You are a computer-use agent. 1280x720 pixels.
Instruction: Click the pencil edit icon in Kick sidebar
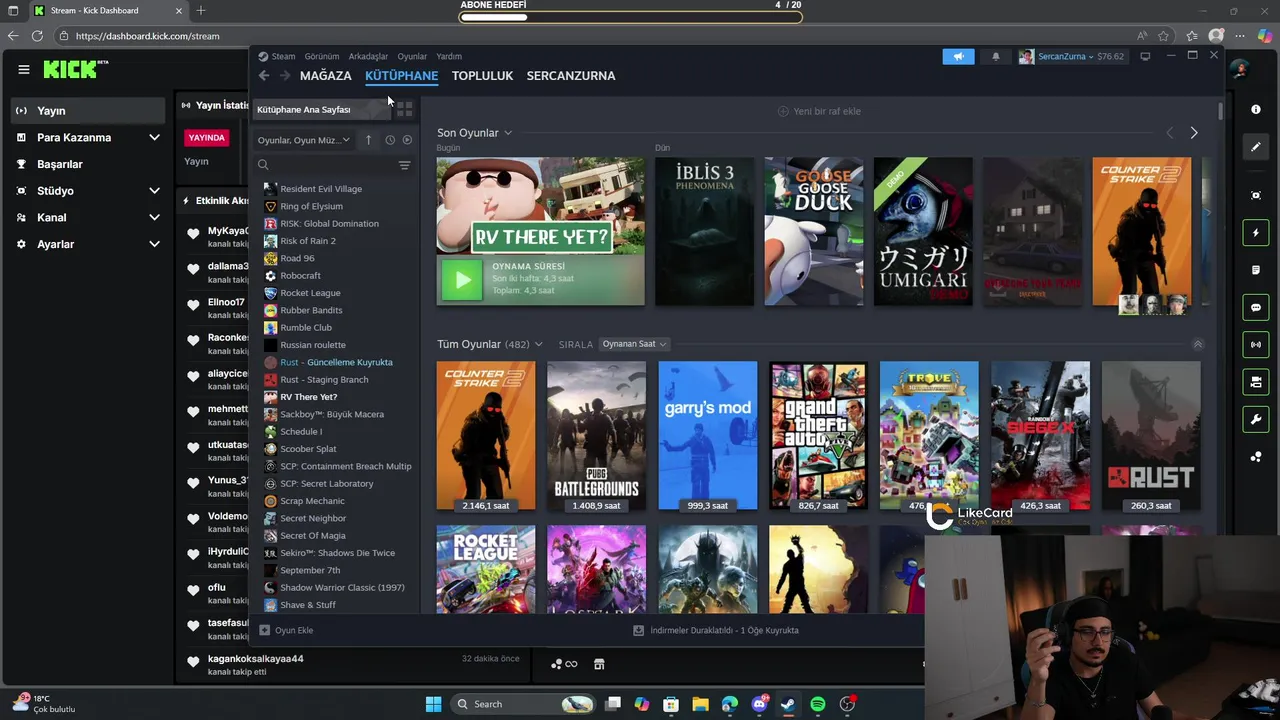click(x=1256, y=147)
